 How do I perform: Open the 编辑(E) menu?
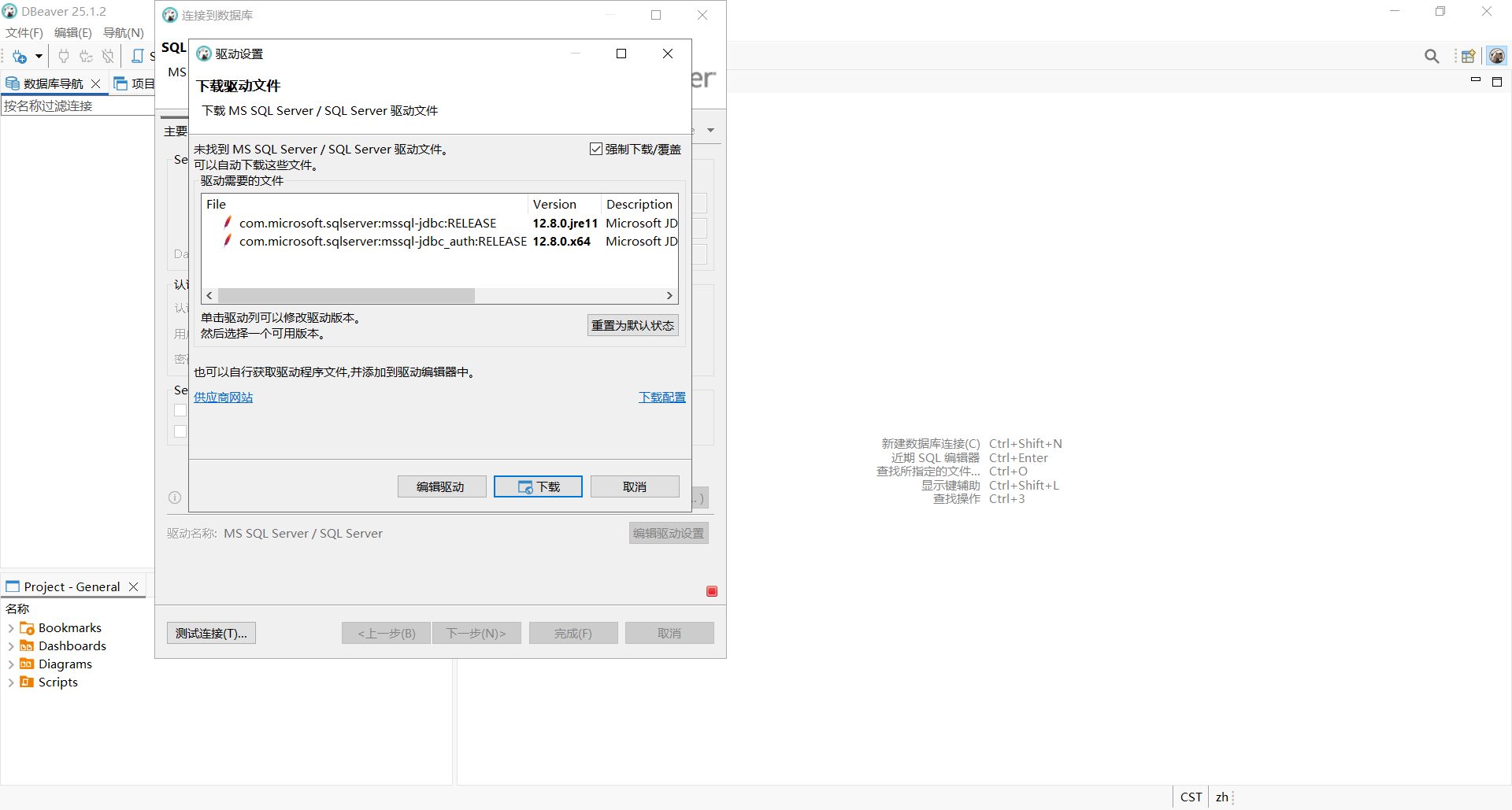click(x=73, y=33)
